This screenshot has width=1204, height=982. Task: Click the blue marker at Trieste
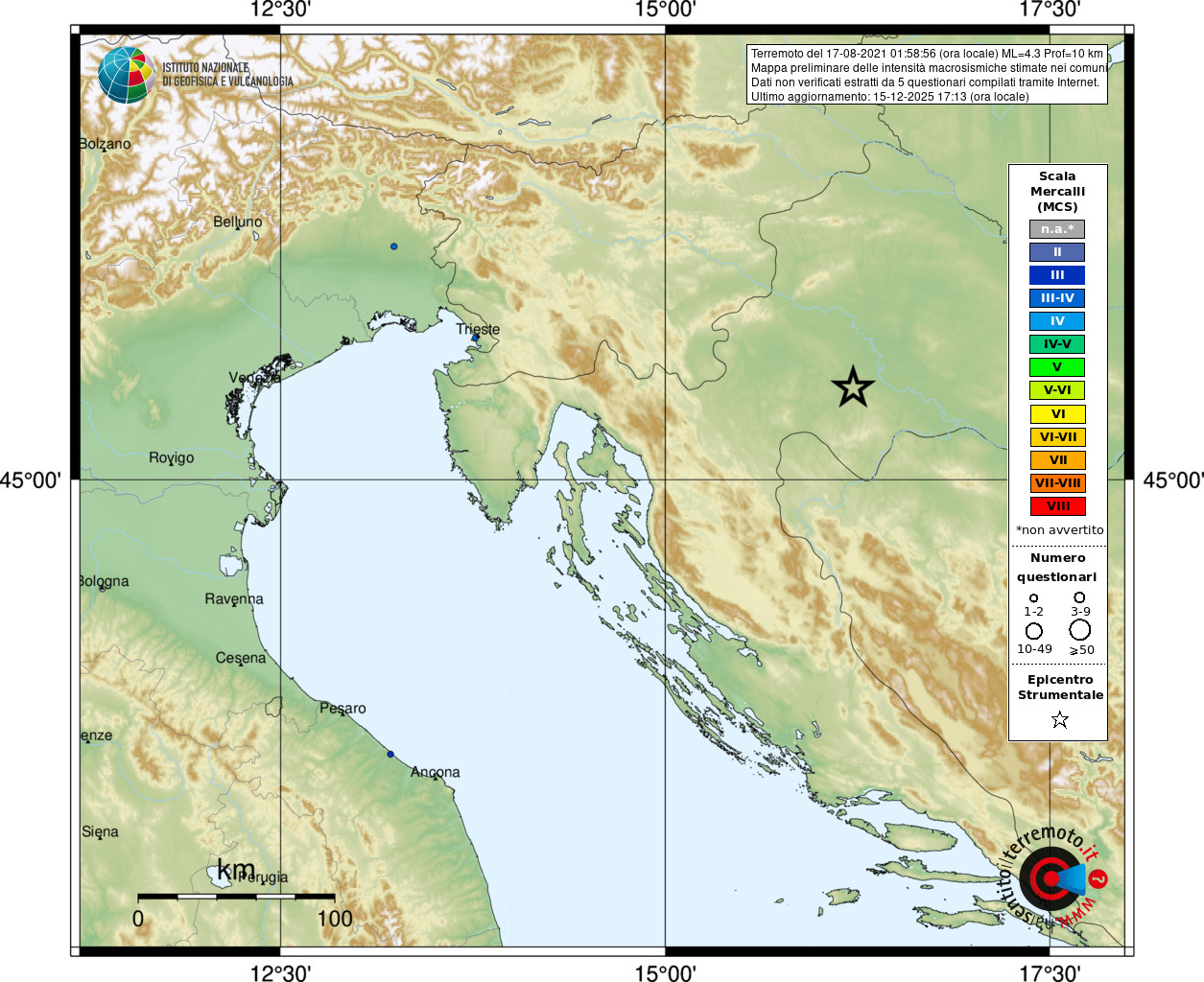coord(475,338)
